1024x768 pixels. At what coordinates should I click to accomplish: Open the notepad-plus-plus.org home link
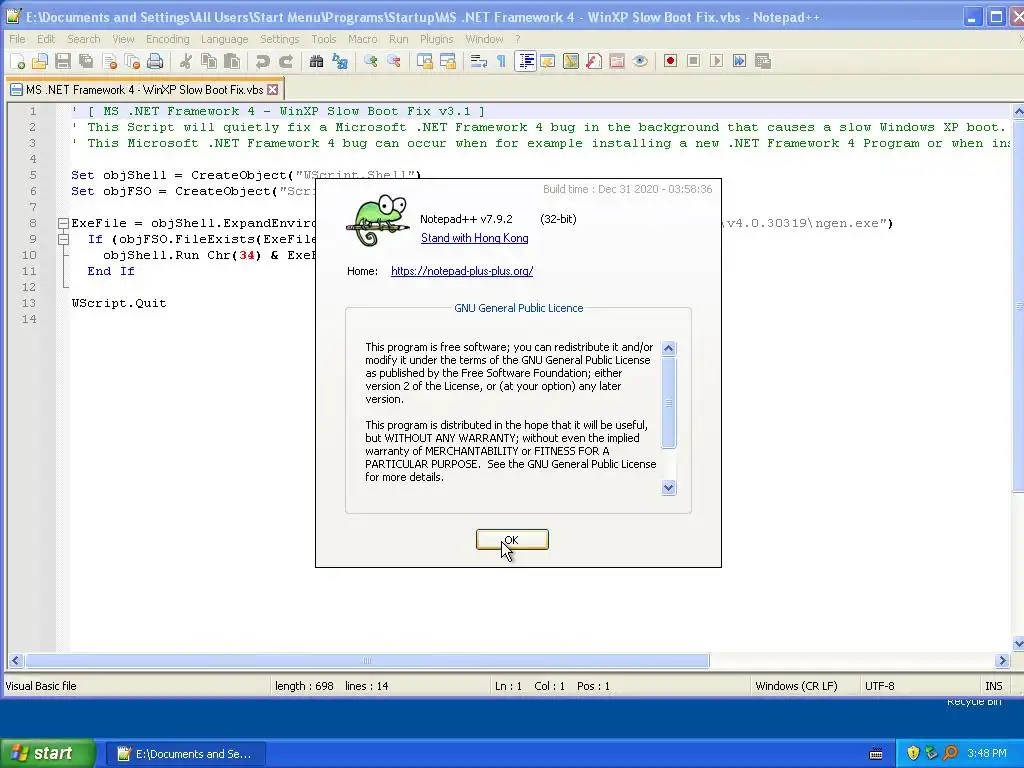point(462,271)
